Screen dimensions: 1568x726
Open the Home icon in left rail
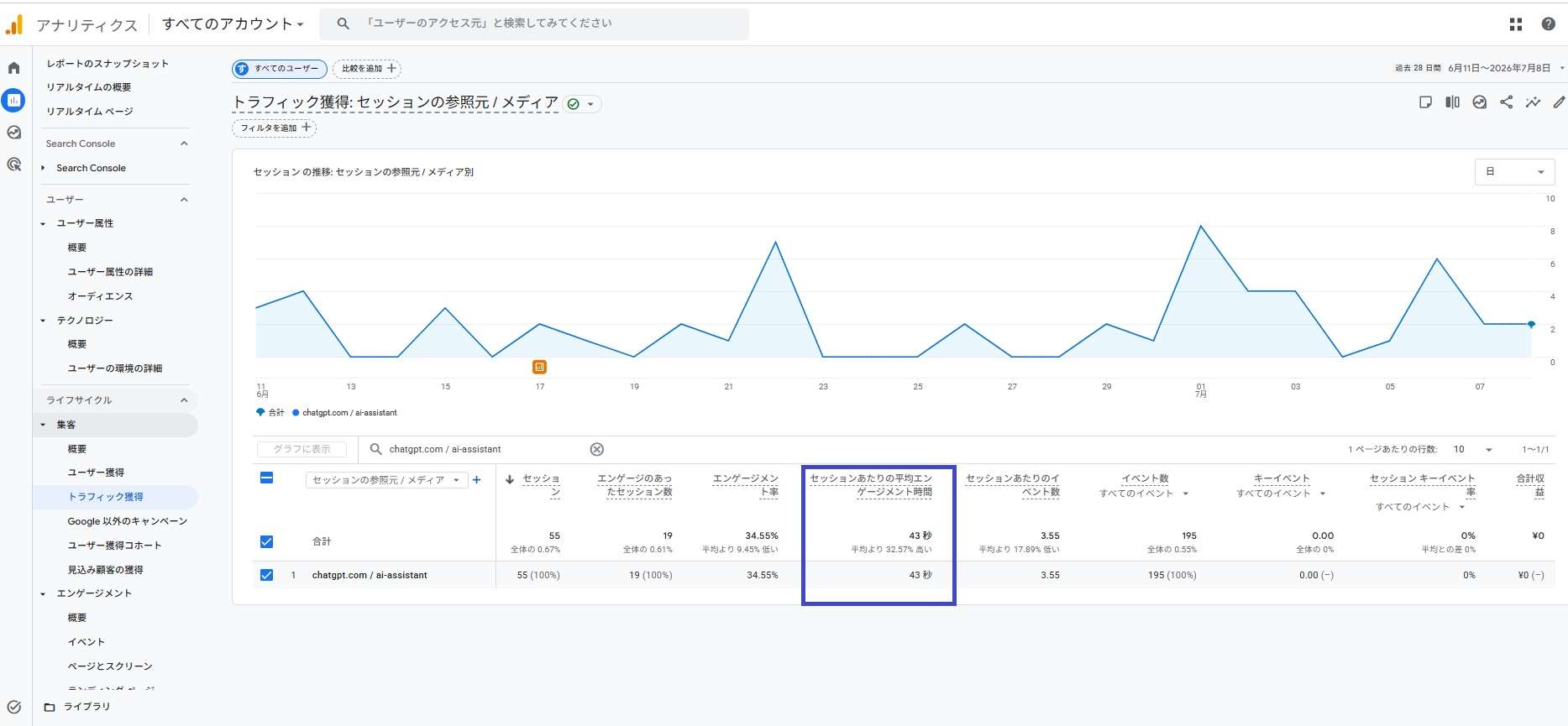13,68
